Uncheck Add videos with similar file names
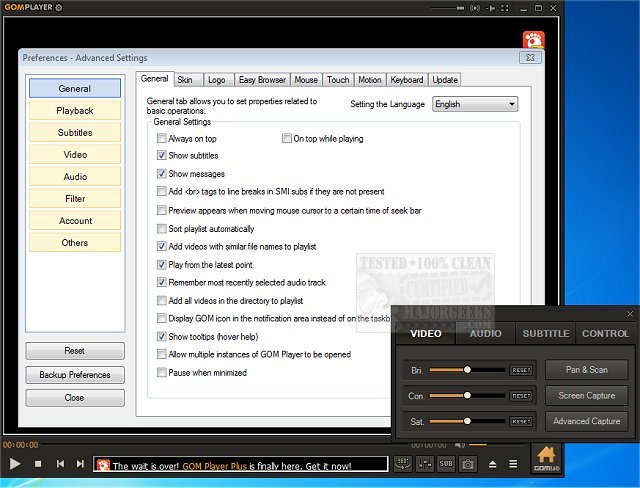 [162, 246]
